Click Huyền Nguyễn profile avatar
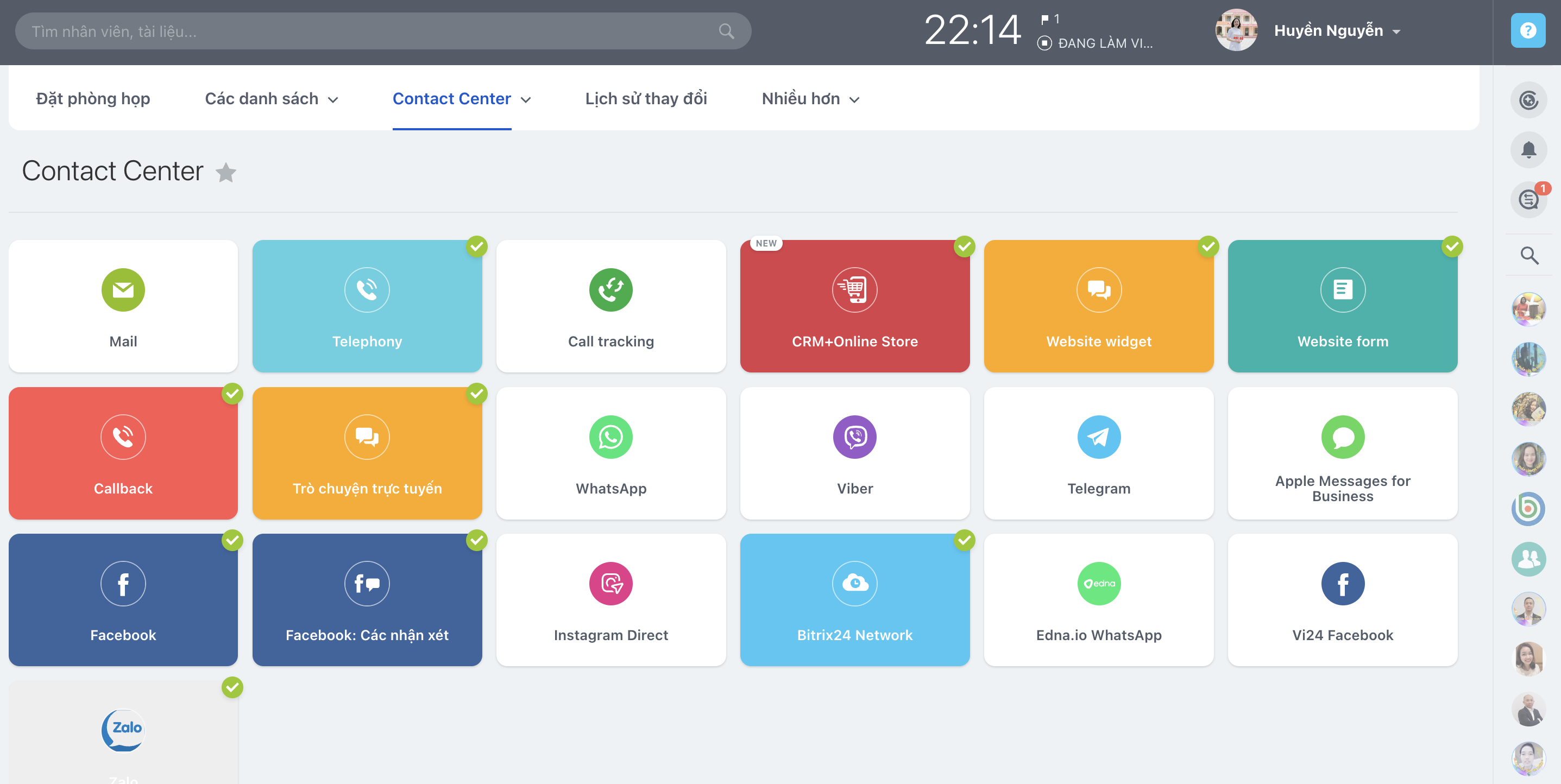 1236,30
